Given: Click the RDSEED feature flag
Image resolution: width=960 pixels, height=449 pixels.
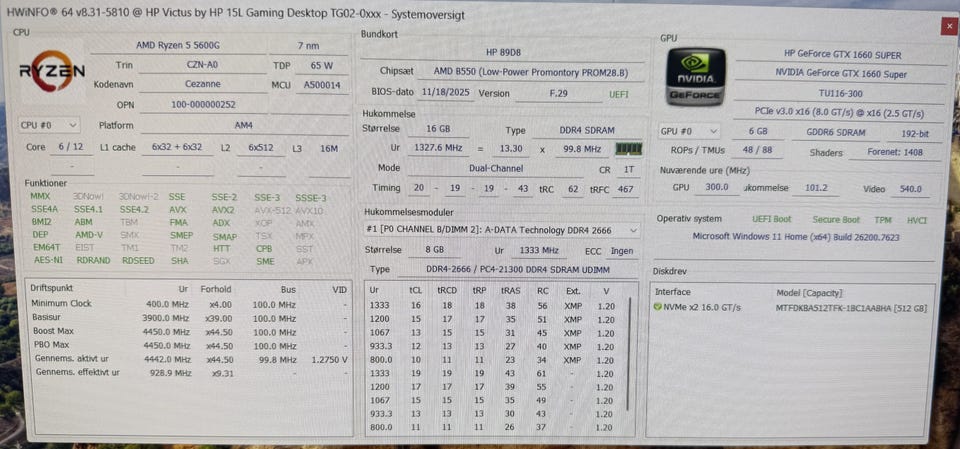Looking at the screenshot, I should tap(138, 260).
